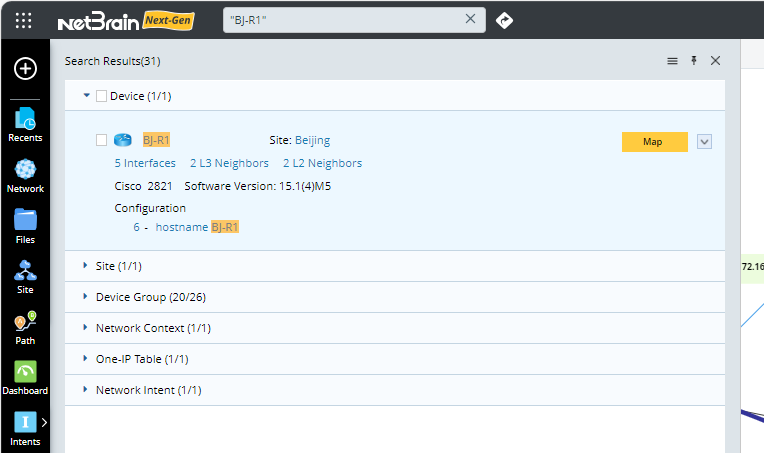Open Files in sidebar
Viewport: 764px width, 453px height.
click(x=25, y=226)
